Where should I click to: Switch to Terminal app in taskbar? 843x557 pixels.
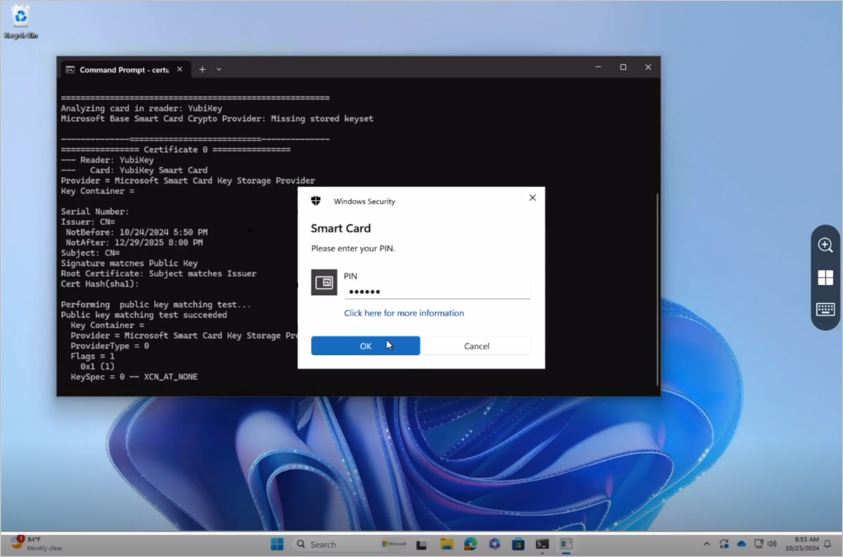[x=542, y=544]
